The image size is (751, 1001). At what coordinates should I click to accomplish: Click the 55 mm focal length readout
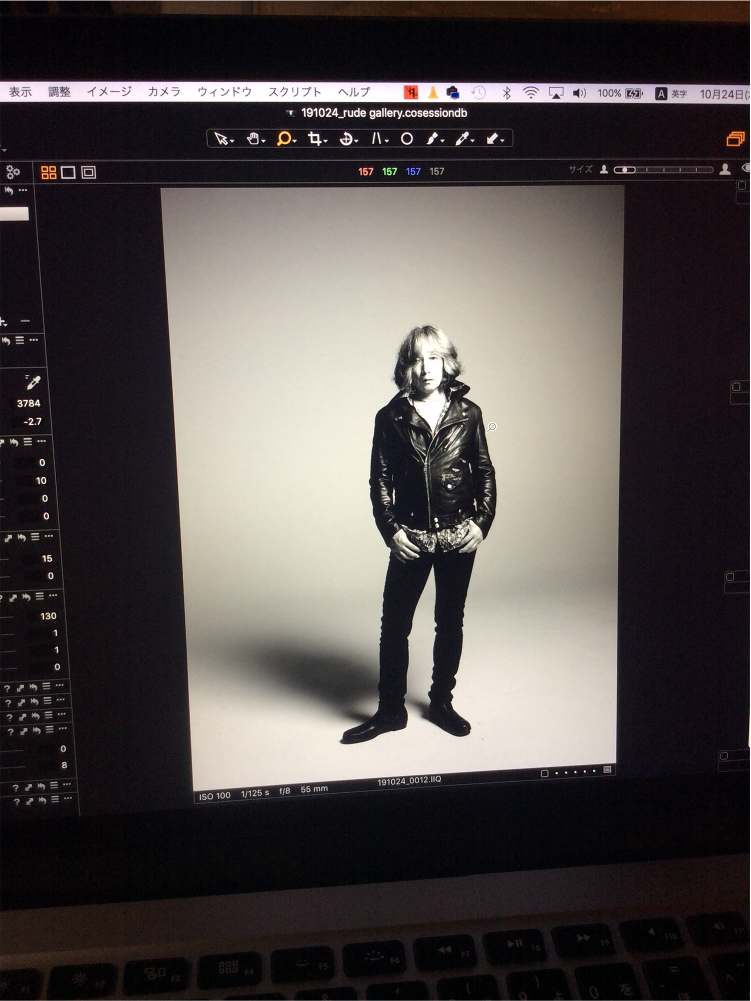pyautogui.click(x=314, y=789)
